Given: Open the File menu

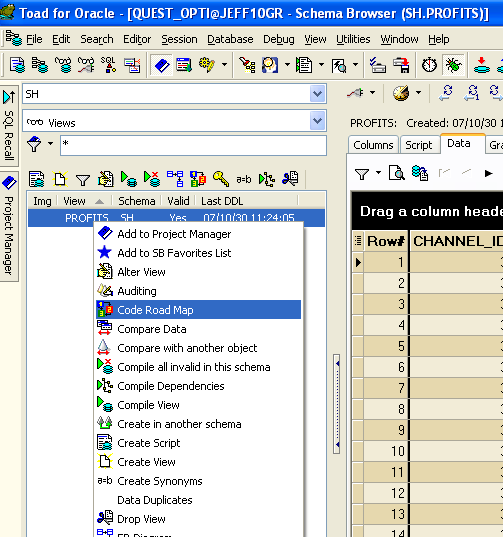Looking at the screenshot, I should coord(34,39).
